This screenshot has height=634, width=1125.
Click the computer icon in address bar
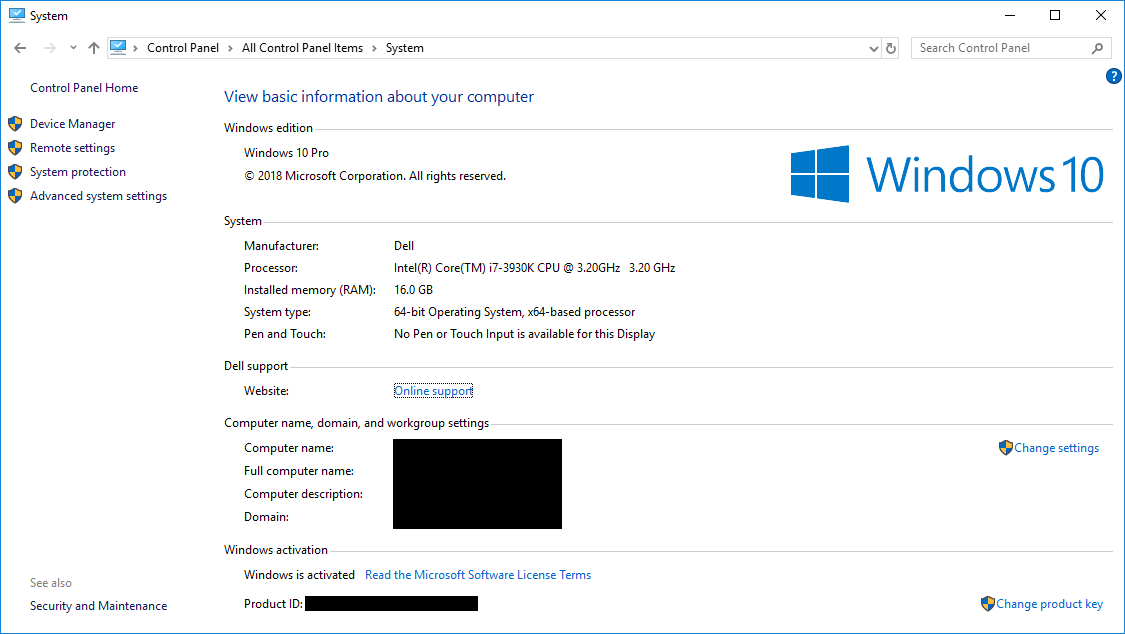(x=118, y=47)
